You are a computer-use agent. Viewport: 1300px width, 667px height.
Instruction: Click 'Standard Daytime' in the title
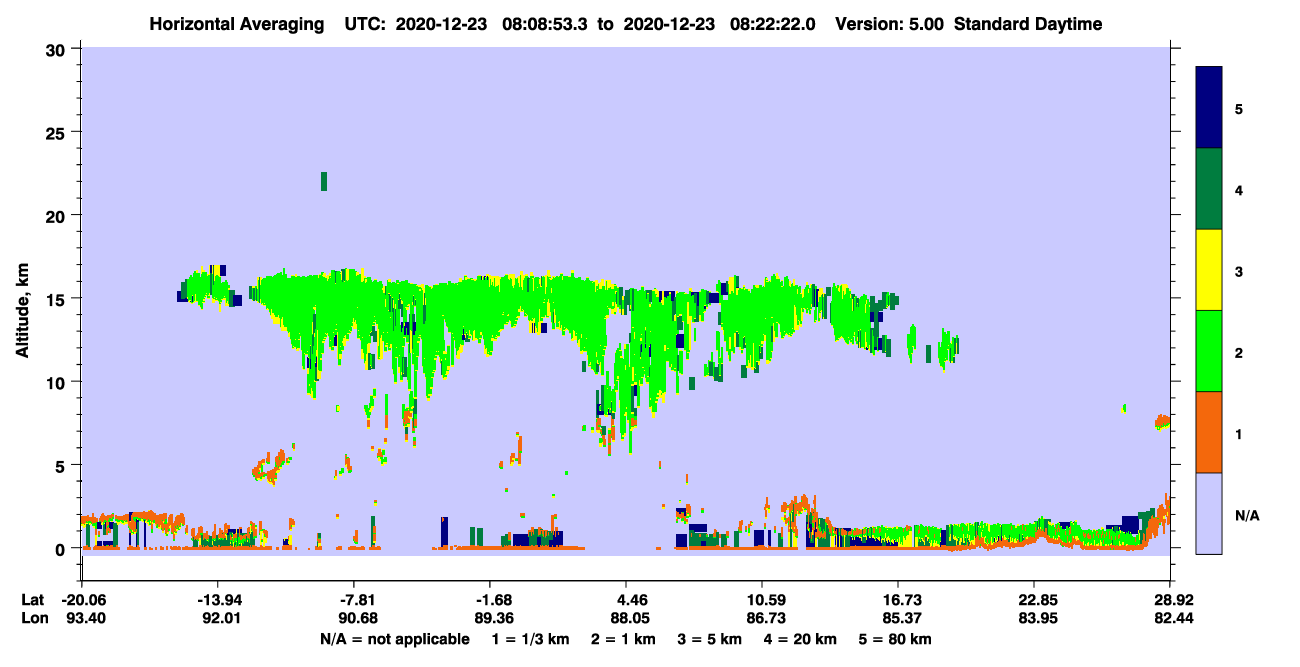click(x=1028, y=24)
